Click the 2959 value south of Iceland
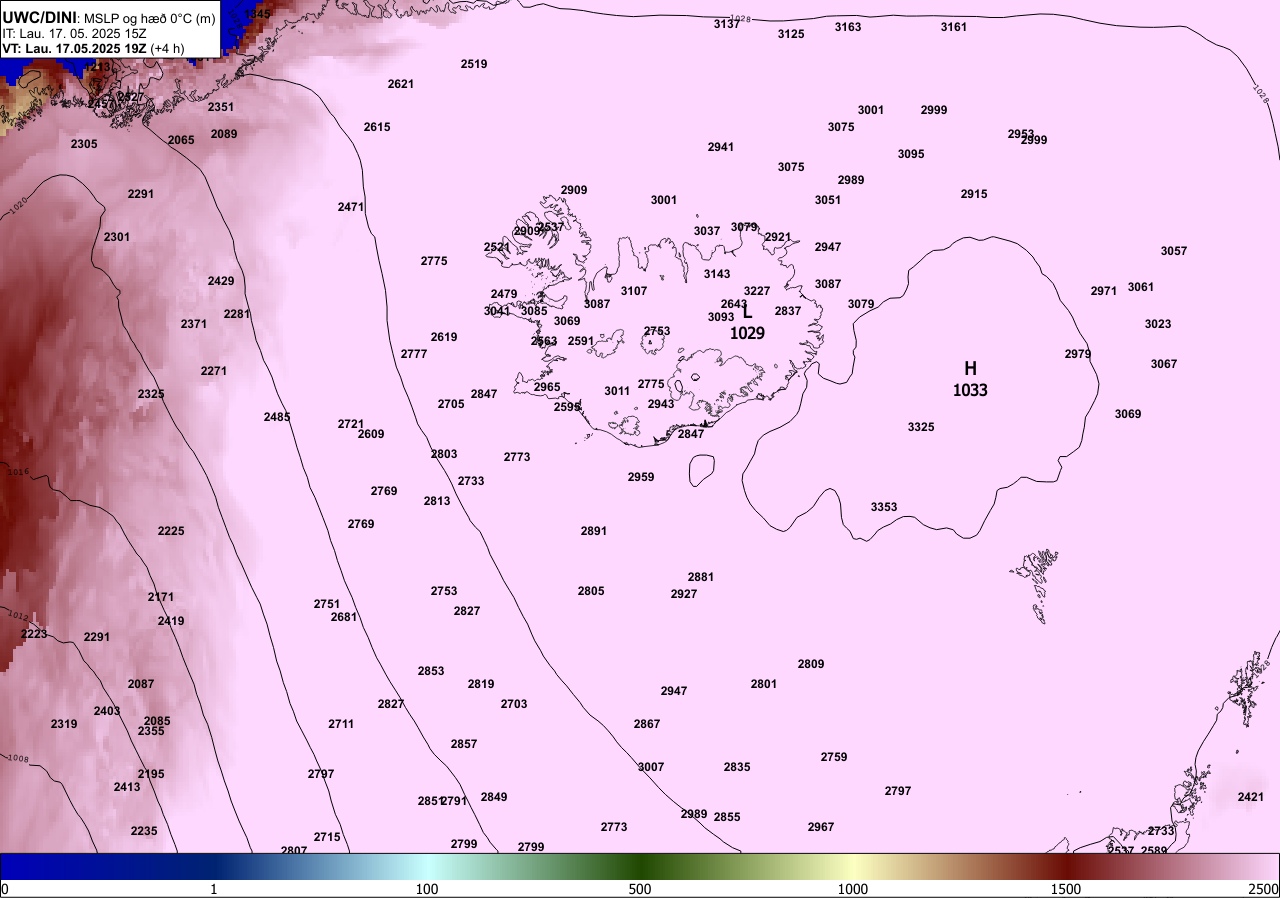Image resolution: width=1280 pixels, height=898 pixels. click(641, 477)
